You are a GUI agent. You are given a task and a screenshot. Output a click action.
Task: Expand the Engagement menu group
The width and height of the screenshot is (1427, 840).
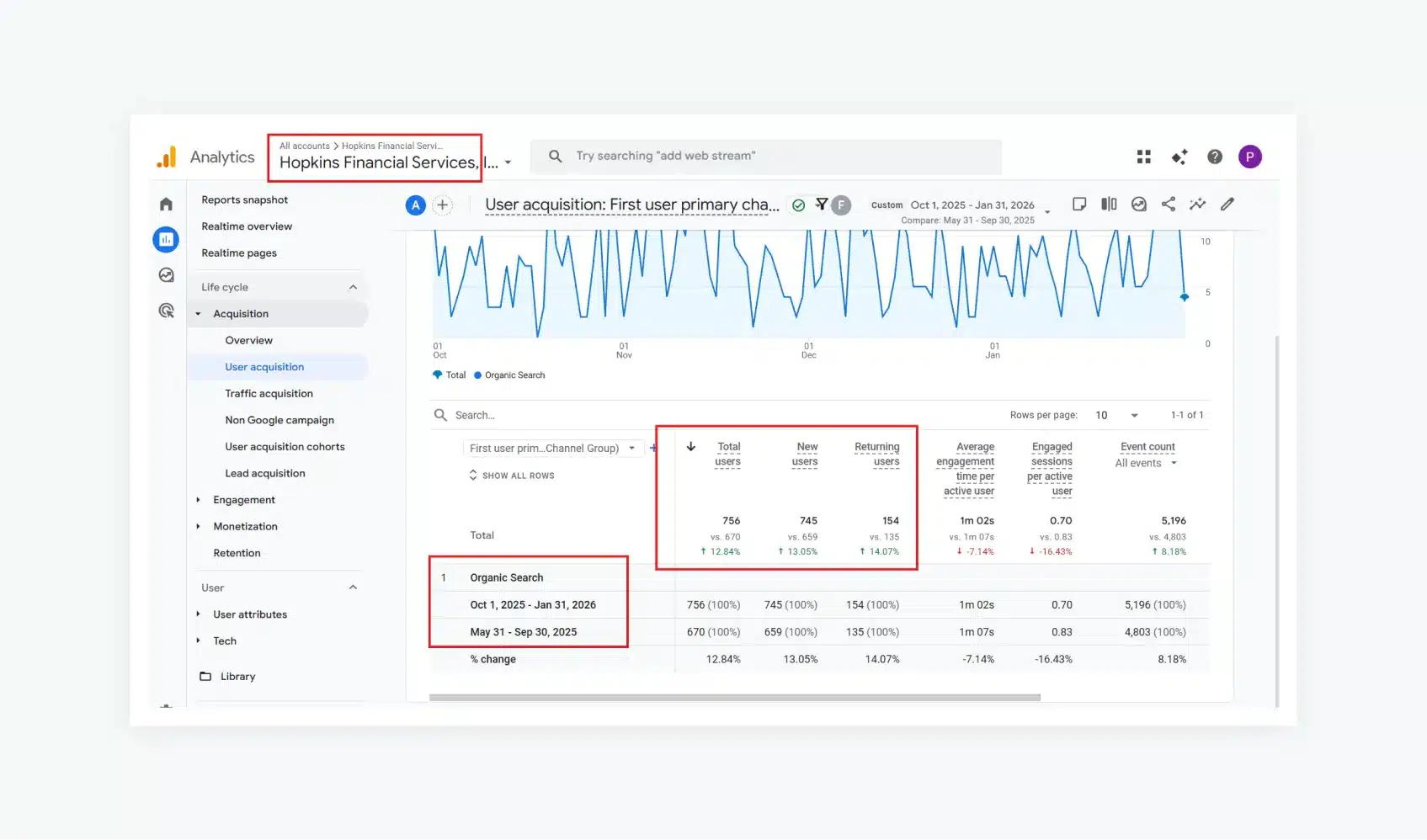[244, 500]
